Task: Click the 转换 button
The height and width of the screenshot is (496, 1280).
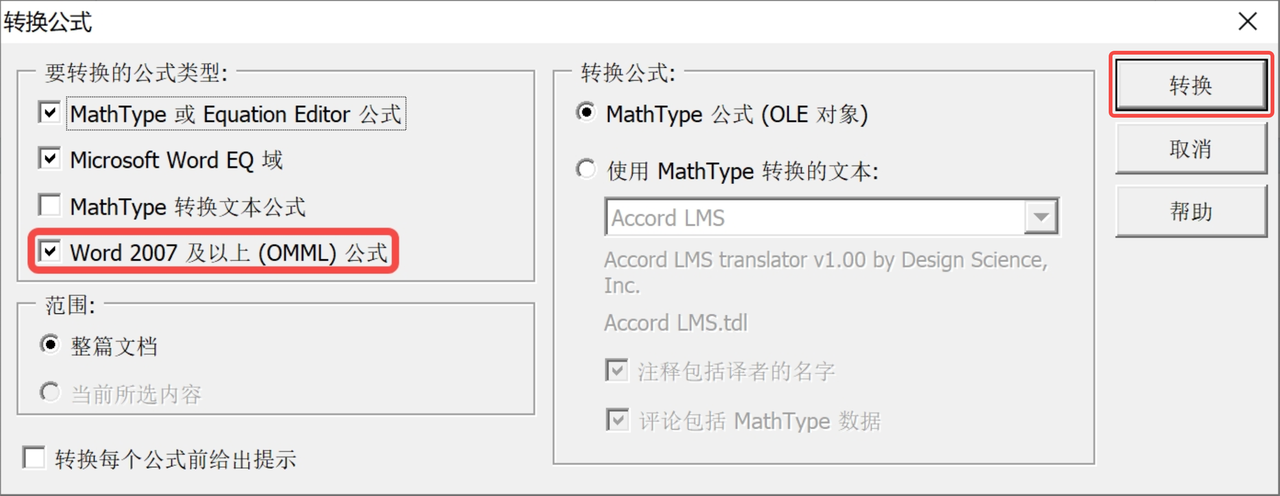Action: tap(1189, 85)
